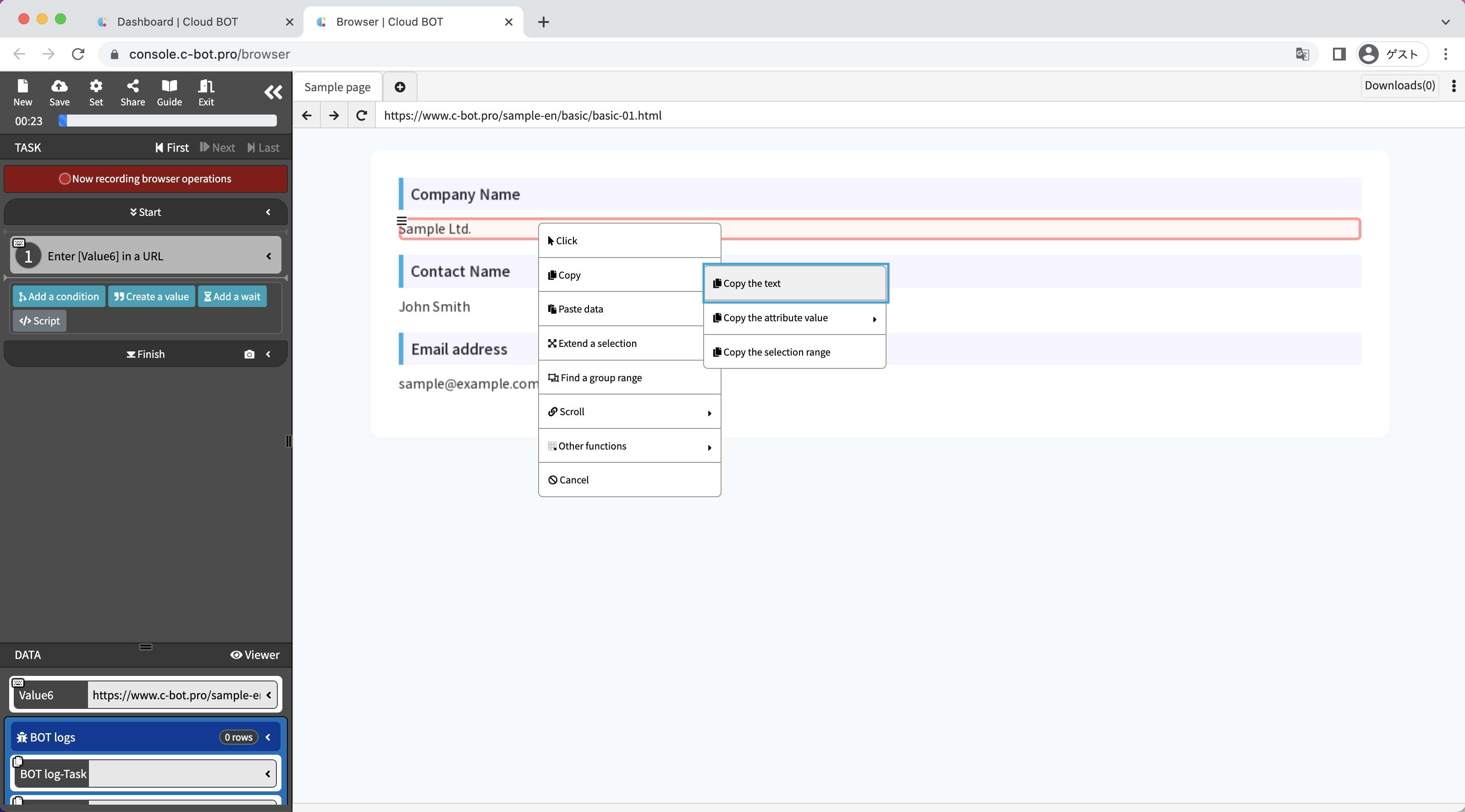Add new virtual browser tab with plus icon
This screenshot has width=1465, height=812.
coord(400,87)
